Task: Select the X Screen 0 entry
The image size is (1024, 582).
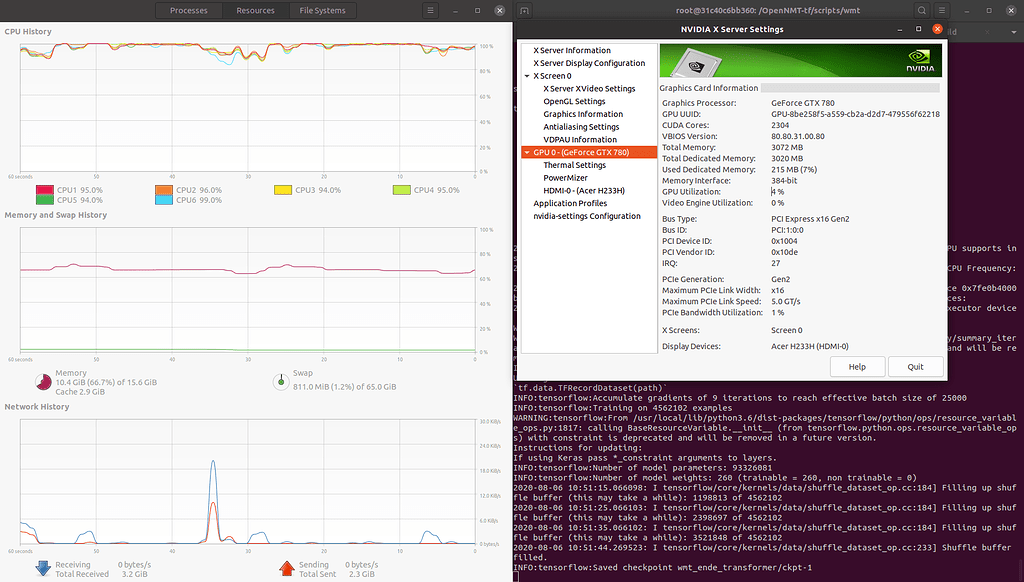Action: 552,76
